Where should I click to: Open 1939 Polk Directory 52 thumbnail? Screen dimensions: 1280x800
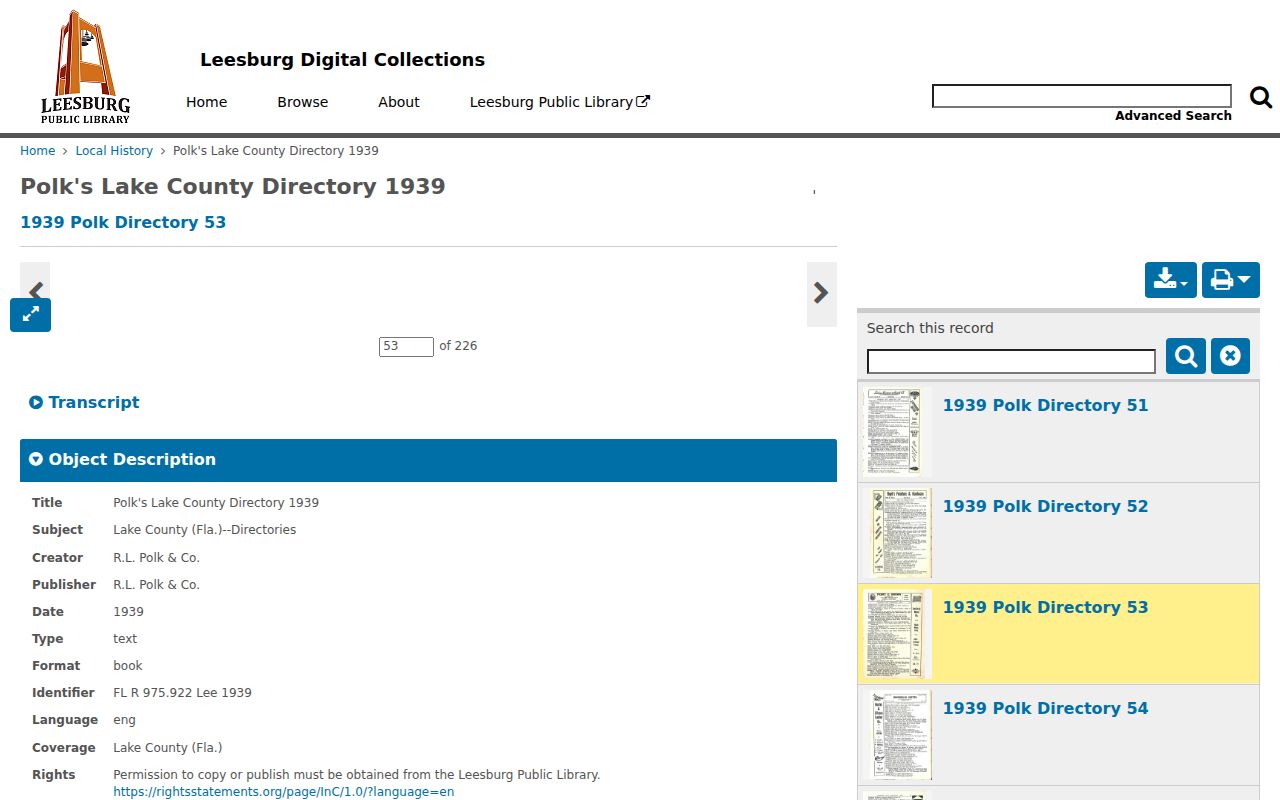point(897,533)
